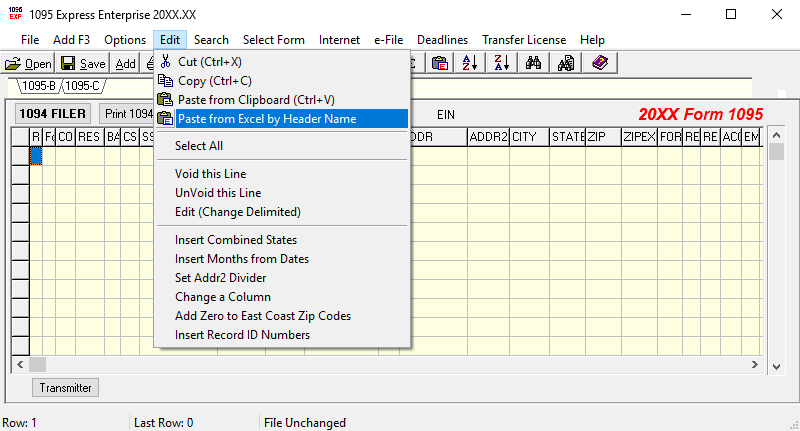Click the vertical scrollbar up arrow
800x431 pixels.
[776, 135]
